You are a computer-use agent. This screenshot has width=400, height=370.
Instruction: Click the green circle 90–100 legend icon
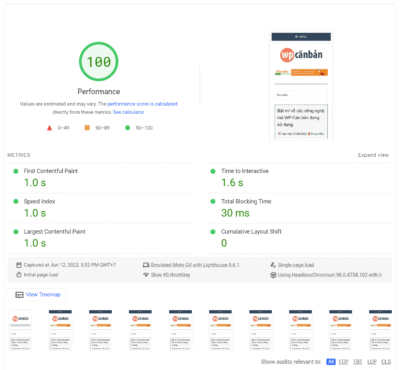click(x=127, y=128)
